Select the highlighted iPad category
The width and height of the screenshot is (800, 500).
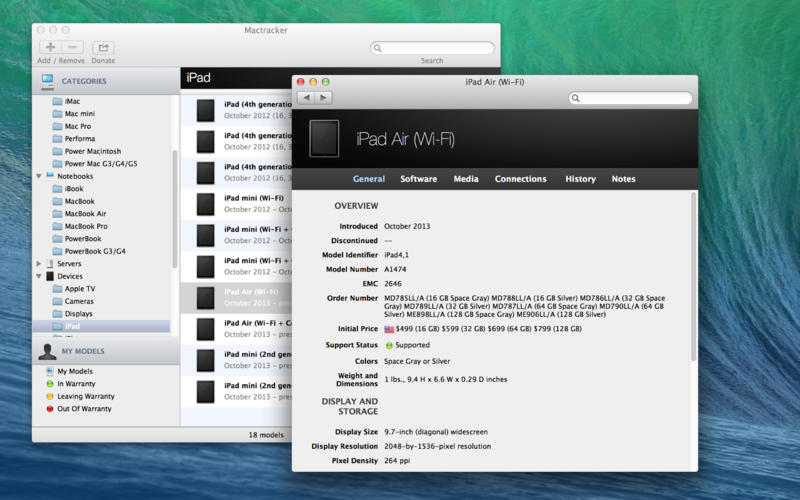[x=101, y=326]
